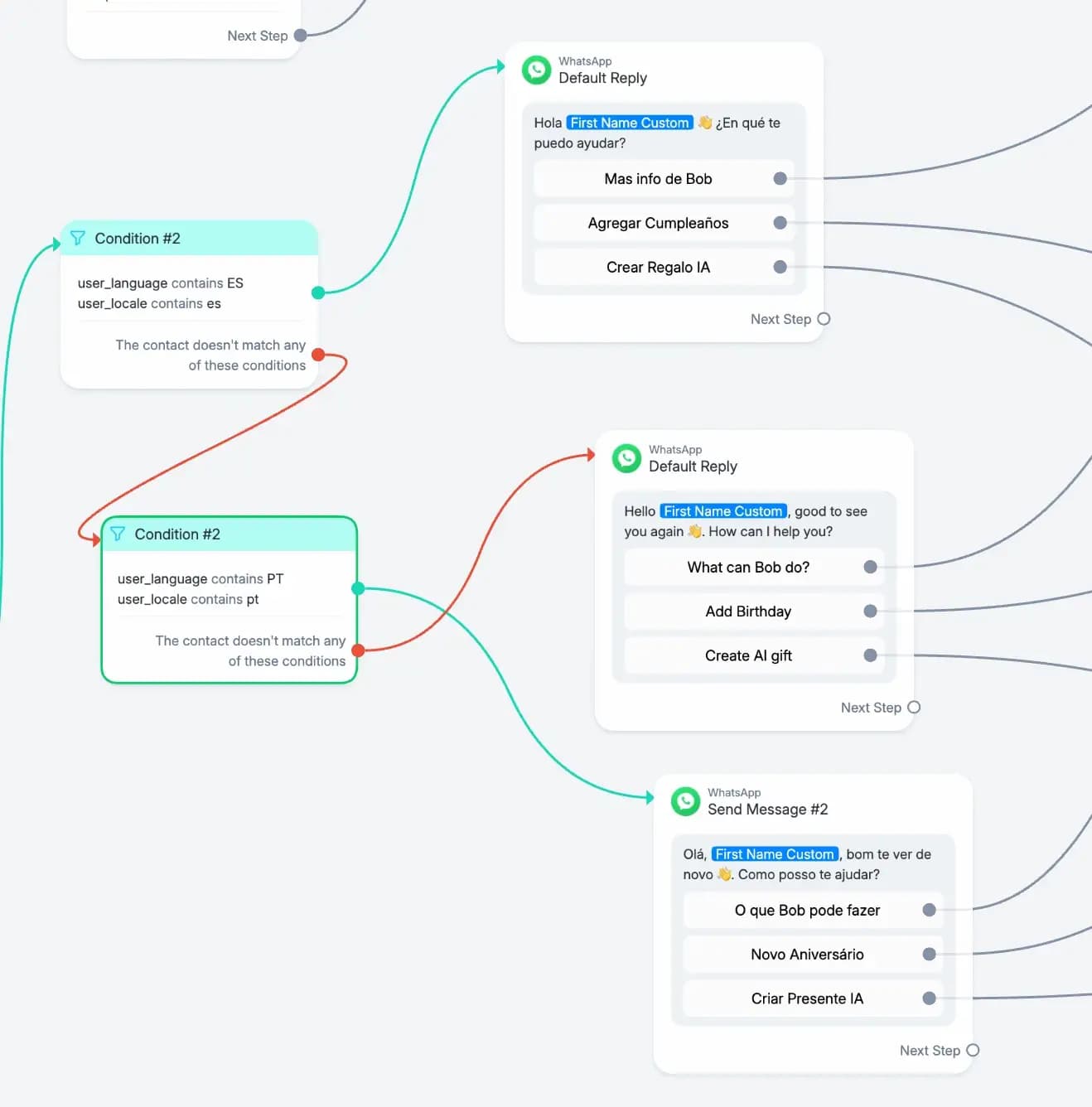Screen dimensions: 1092x1107
Task: Click the green output connector of ES condition
Action: (318, 292)
